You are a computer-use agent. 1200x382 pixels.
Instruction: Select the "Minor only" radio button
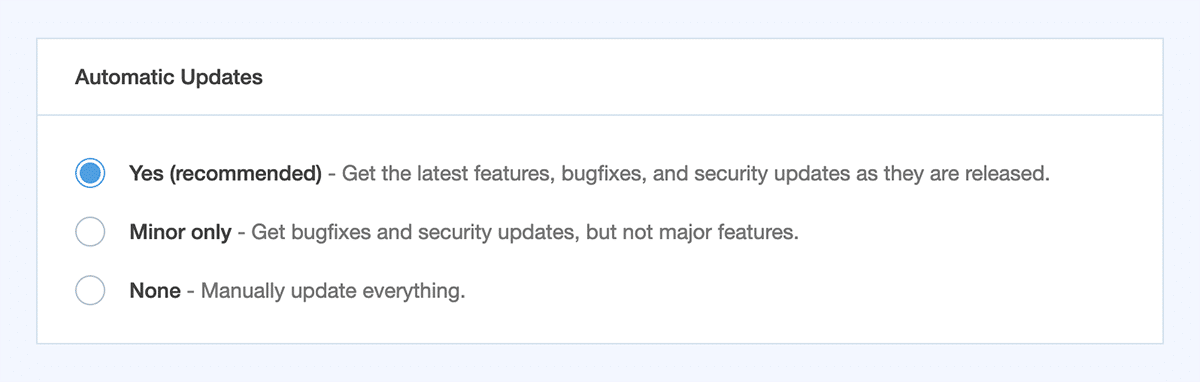(90, 232)
